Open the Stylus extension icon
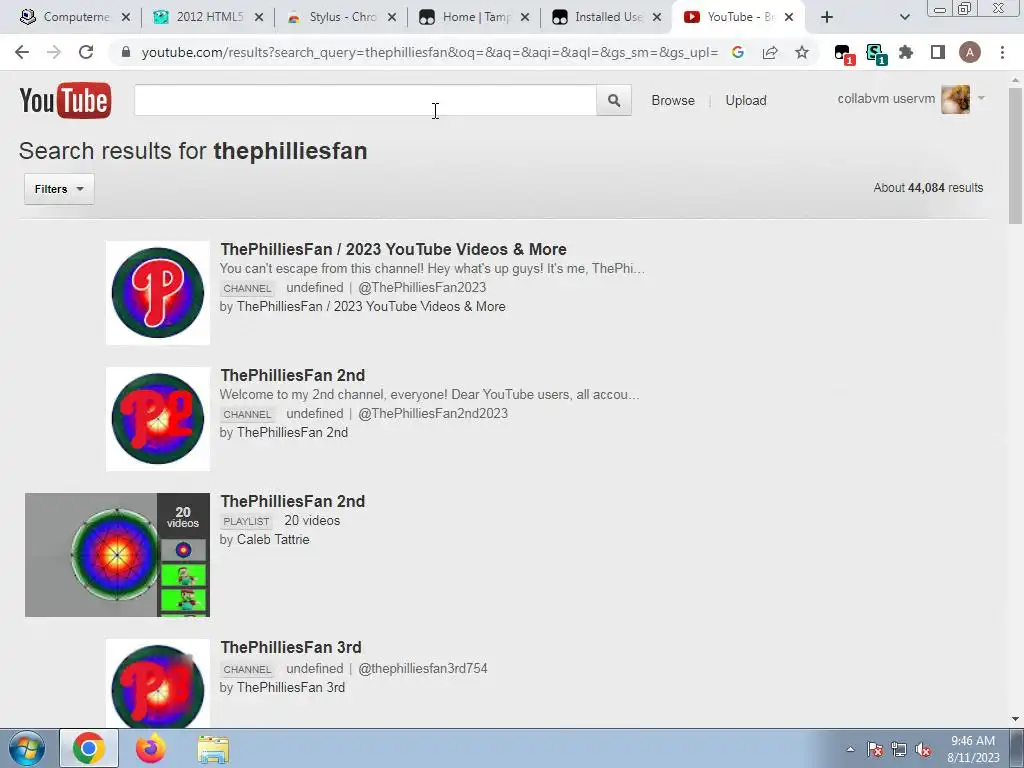Image resolution: width=1024 pixels, height=768 pixels. click(x=875, y=53)
